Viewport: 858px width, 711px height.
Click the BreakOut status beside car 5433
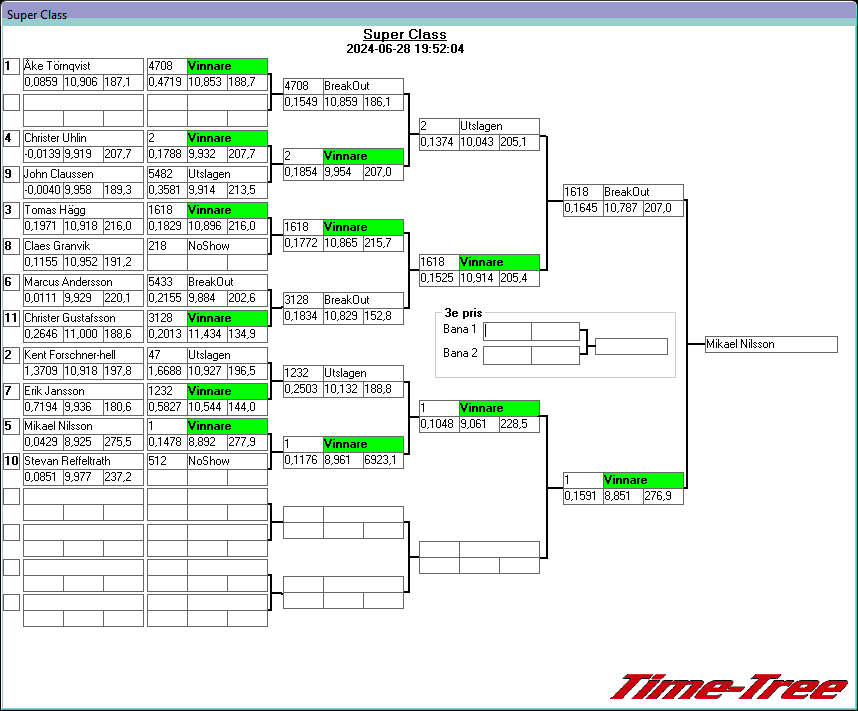point(228,282)
